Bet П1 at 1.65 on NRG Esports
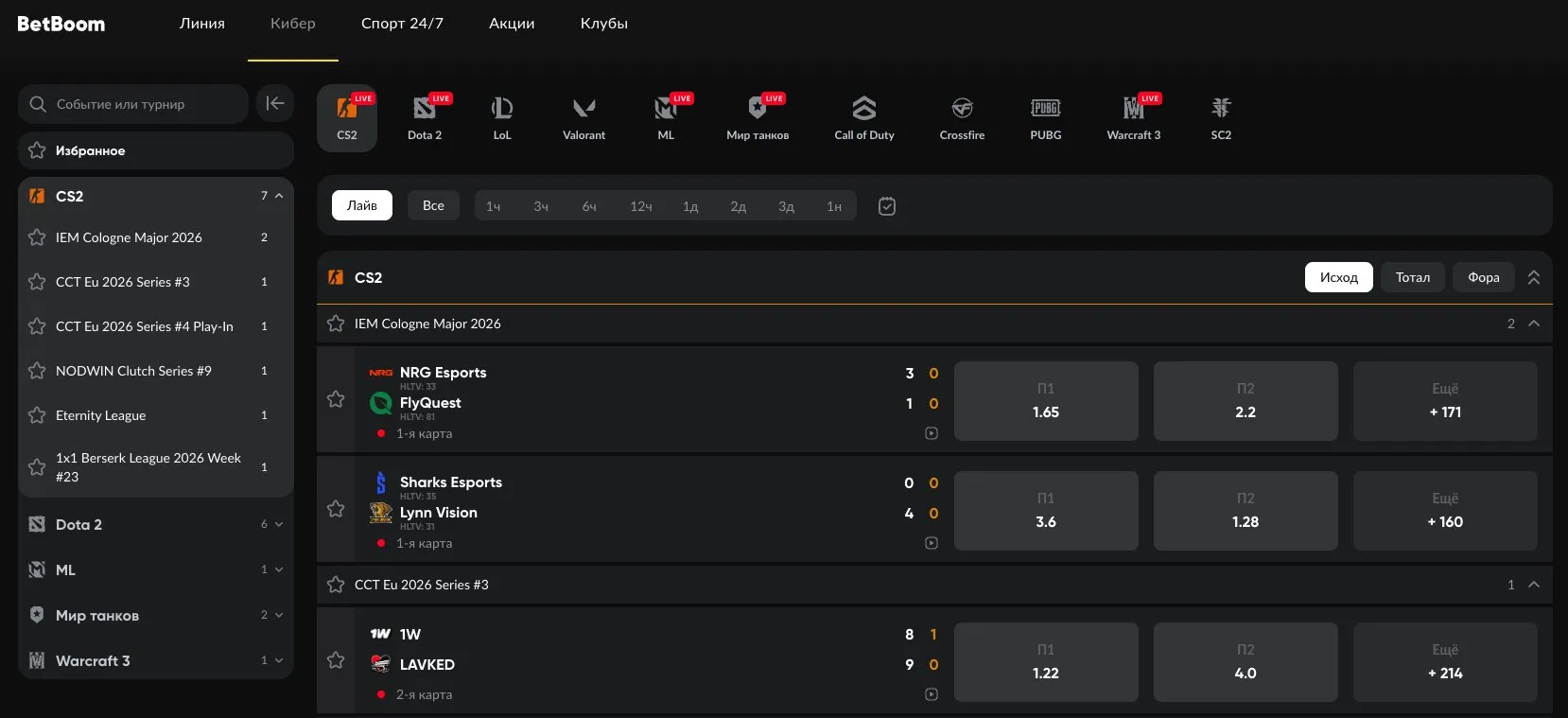This screenshot has width=1568, height=718. [x=1046, y=401]
